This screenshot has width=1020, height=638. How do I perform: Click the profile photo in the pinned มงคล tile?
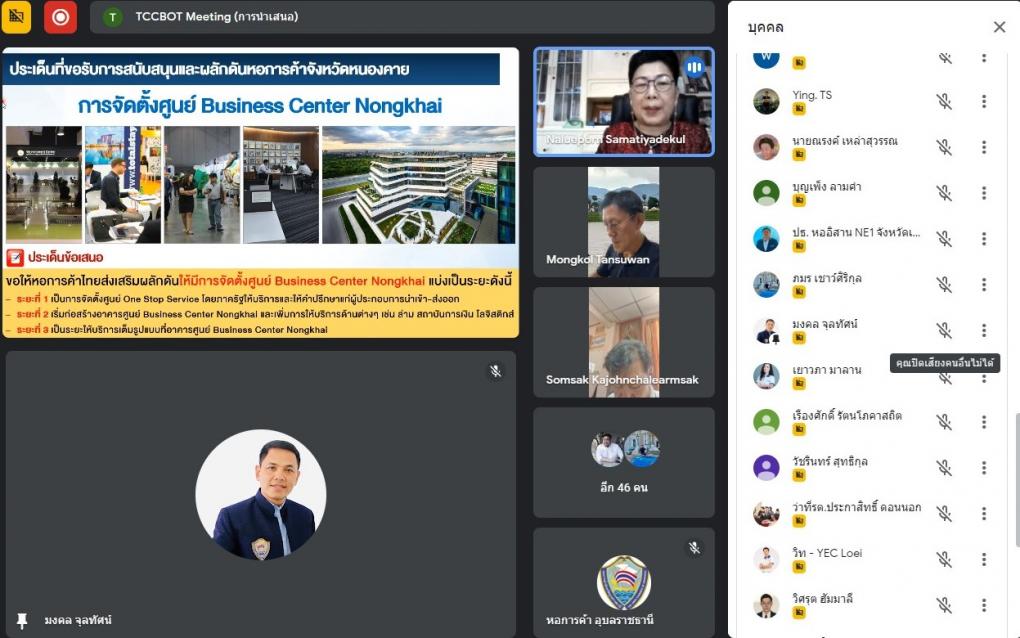(261, 494)
